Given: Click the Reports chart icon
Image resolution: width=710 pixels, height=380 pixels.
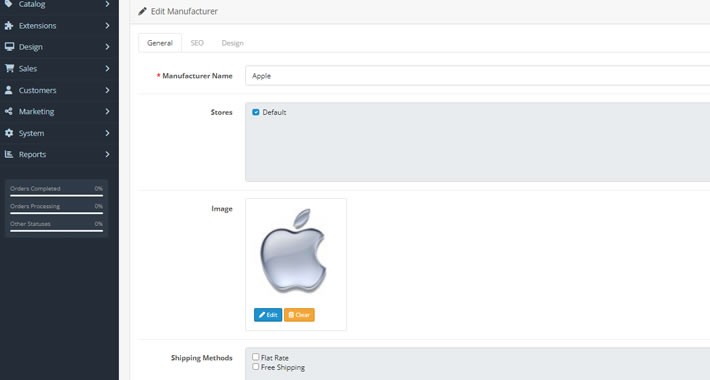Looking at the screenshot, I should [9, 154].
